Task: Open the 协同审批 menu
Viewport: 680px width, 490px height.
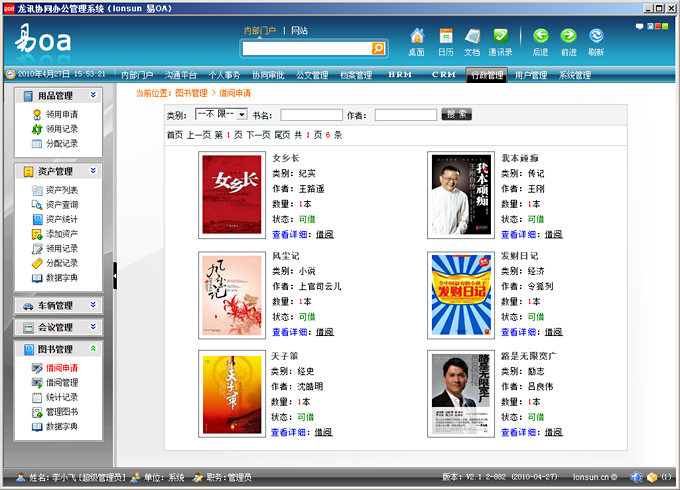Action: pyautogui.click(x=268, y=75)
